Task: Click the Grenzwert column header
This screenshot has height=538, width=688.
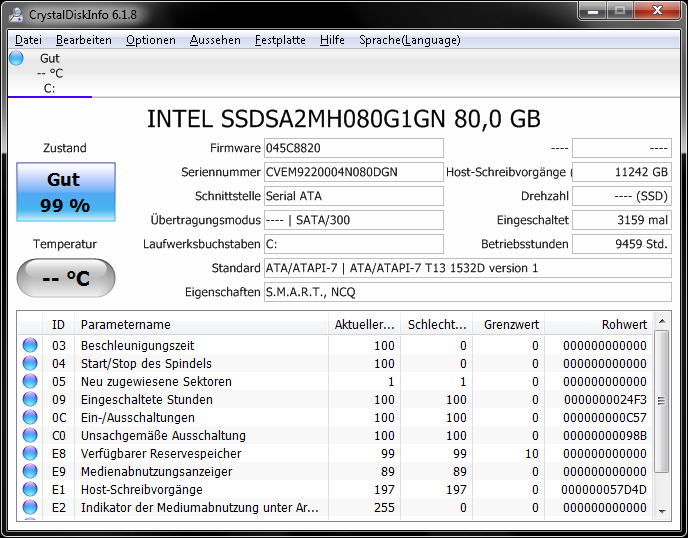Action: click(x=509, y=324)
